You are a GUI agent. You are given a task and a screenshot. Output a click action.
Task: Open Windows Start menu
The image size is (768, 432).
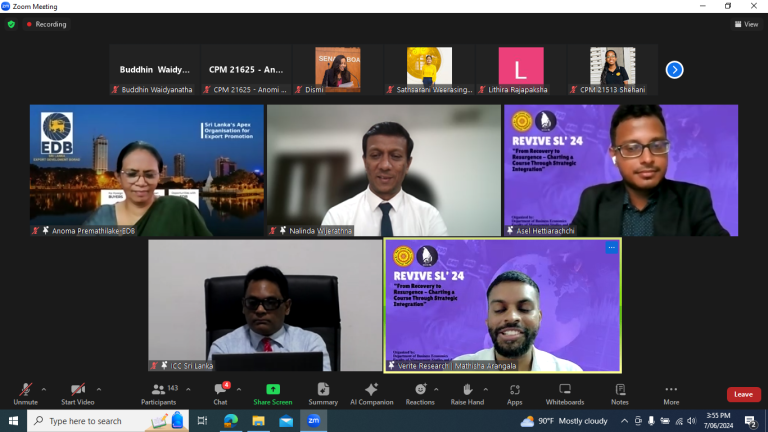[x=13, y=421]
